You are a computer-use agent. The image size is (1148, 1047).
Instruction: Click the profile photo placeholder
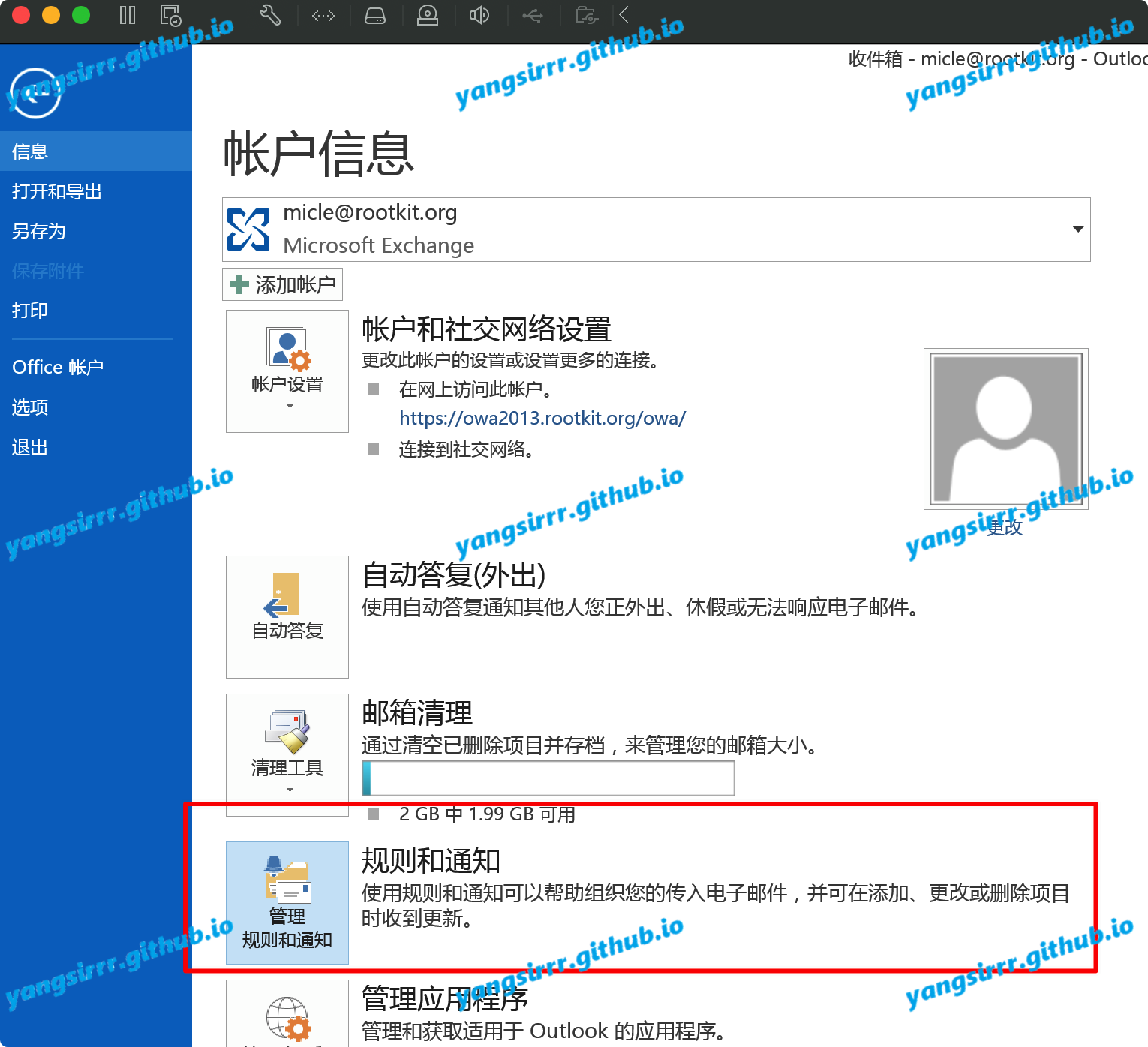(x=1006, y=429)
